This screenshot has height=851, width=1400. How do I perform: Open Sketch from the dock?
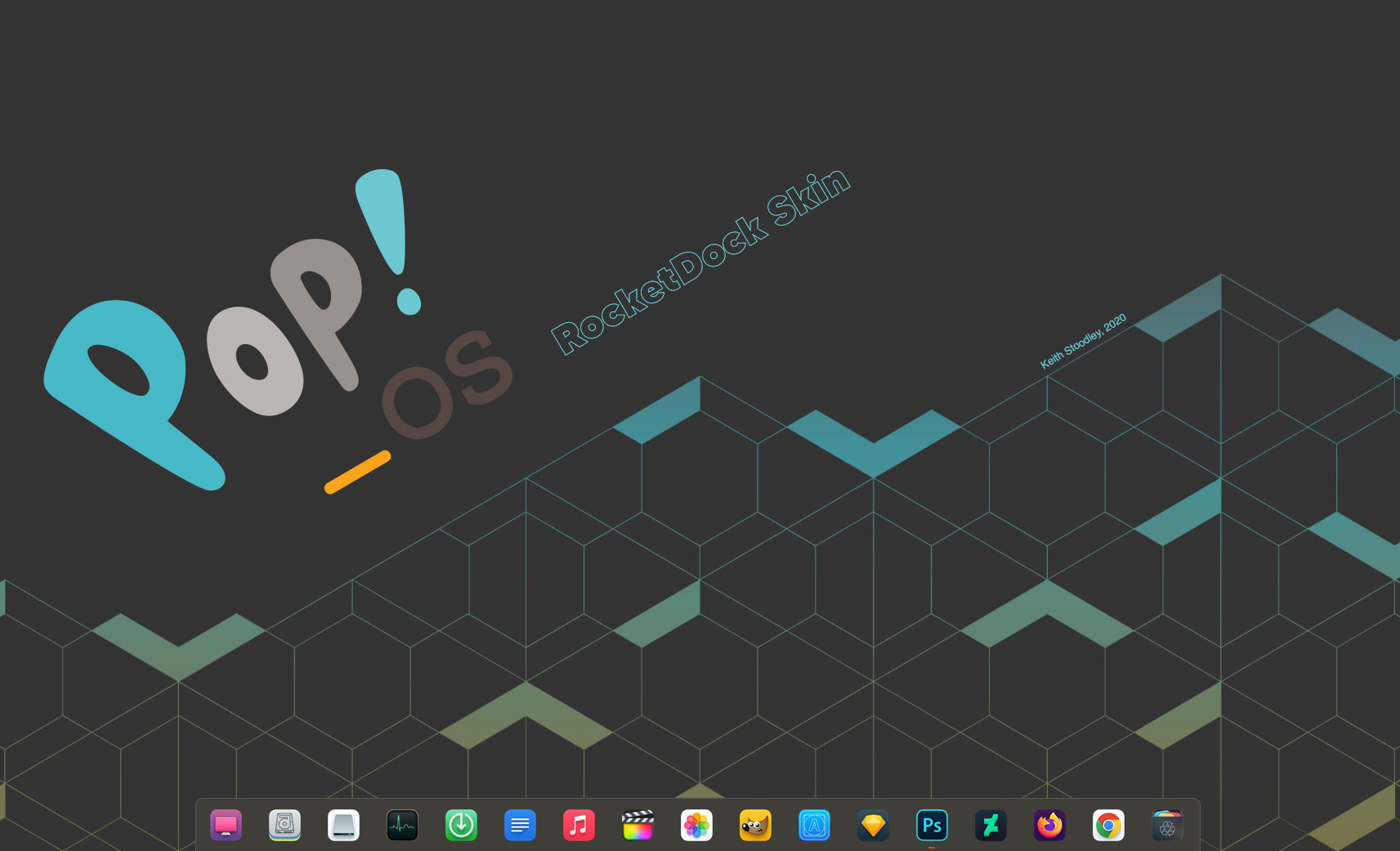[873, 826]
